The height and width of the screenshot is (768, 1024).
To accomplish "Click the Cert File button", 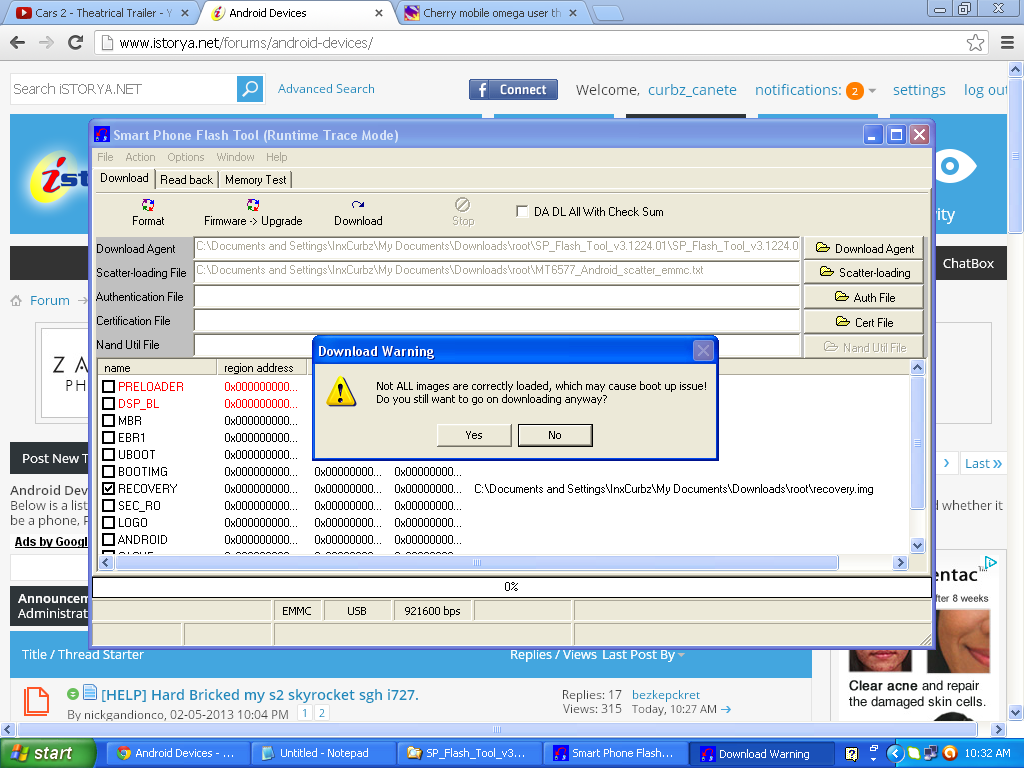I will coord(863,322).
